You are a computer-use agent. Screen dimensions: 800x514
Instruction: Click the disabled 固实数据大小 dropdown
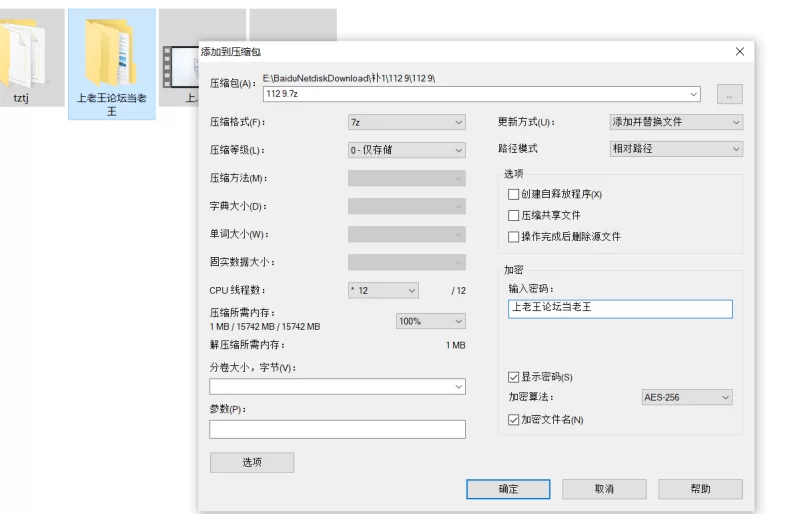pos(407,262)
